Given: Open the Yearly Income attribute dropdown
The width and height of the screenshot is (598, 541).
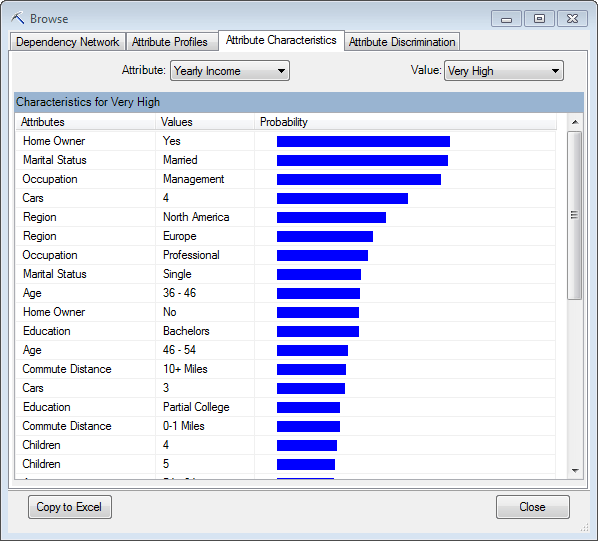Looking at the screenshot, I should [230, 71].
